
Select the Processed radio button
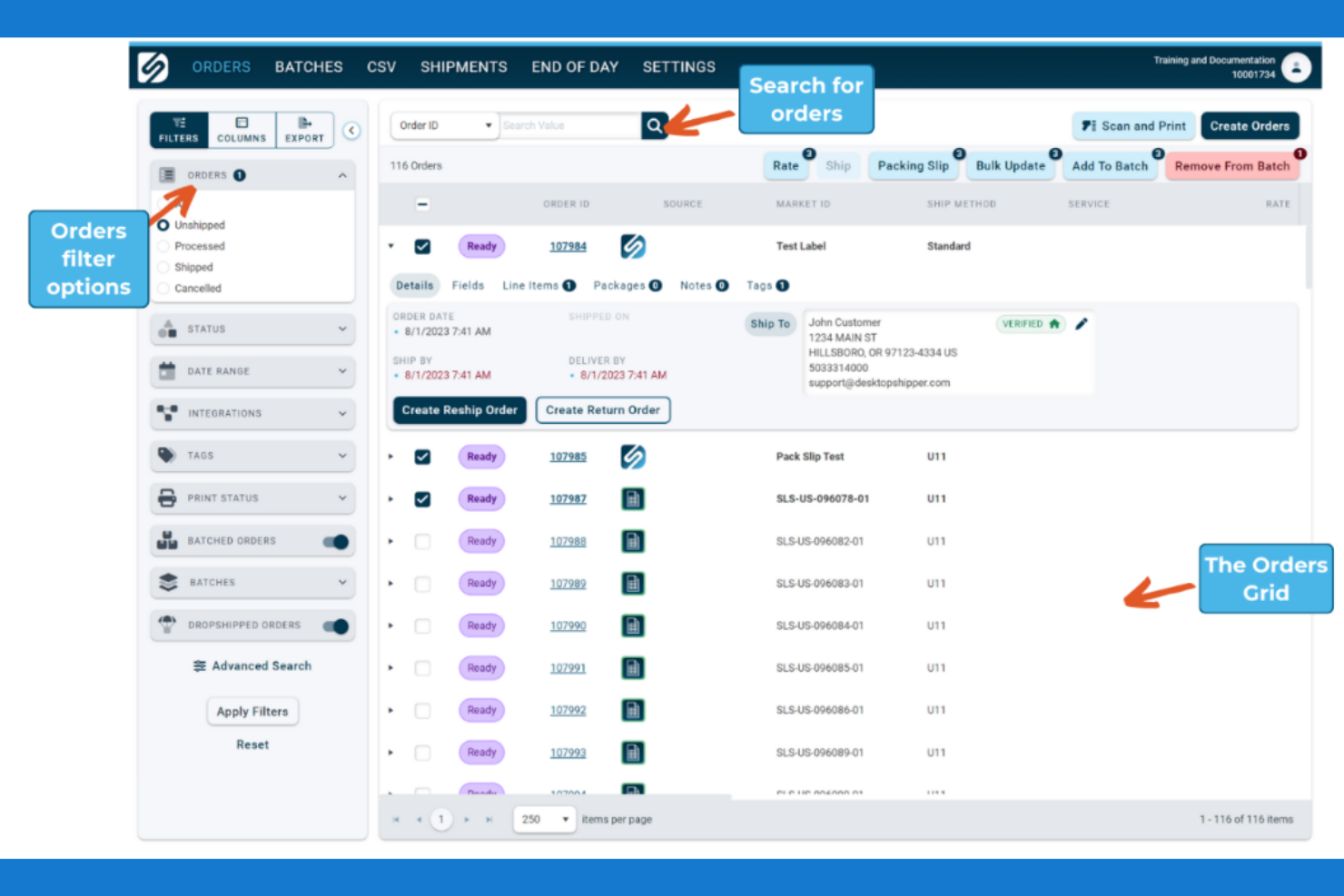click(163, 245)
